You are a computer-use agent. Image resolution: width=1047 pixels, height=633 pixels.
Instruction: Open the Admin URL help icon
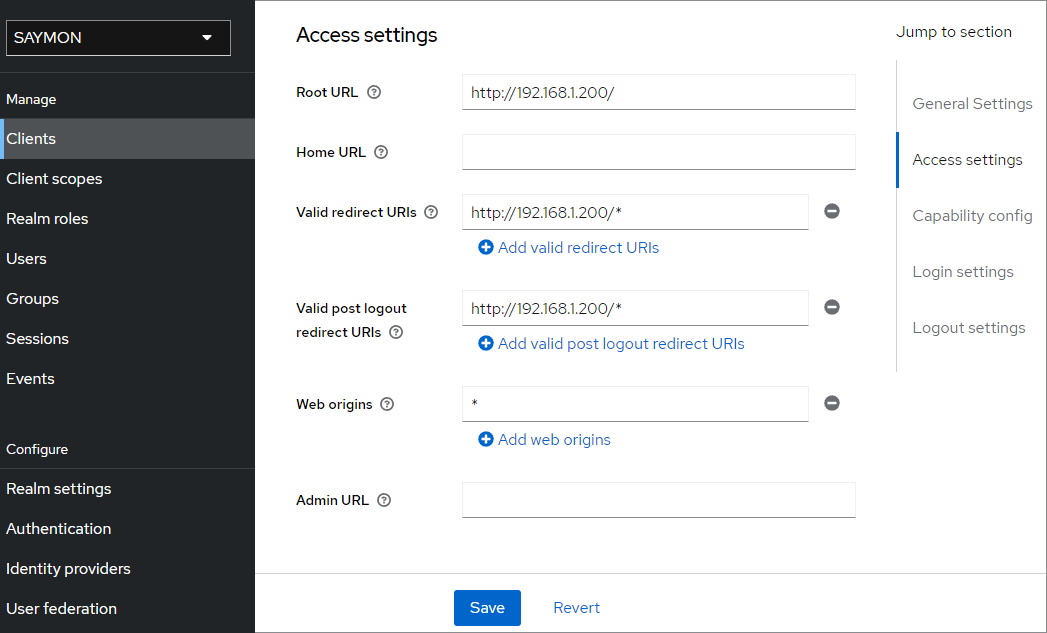pos(384,500)
